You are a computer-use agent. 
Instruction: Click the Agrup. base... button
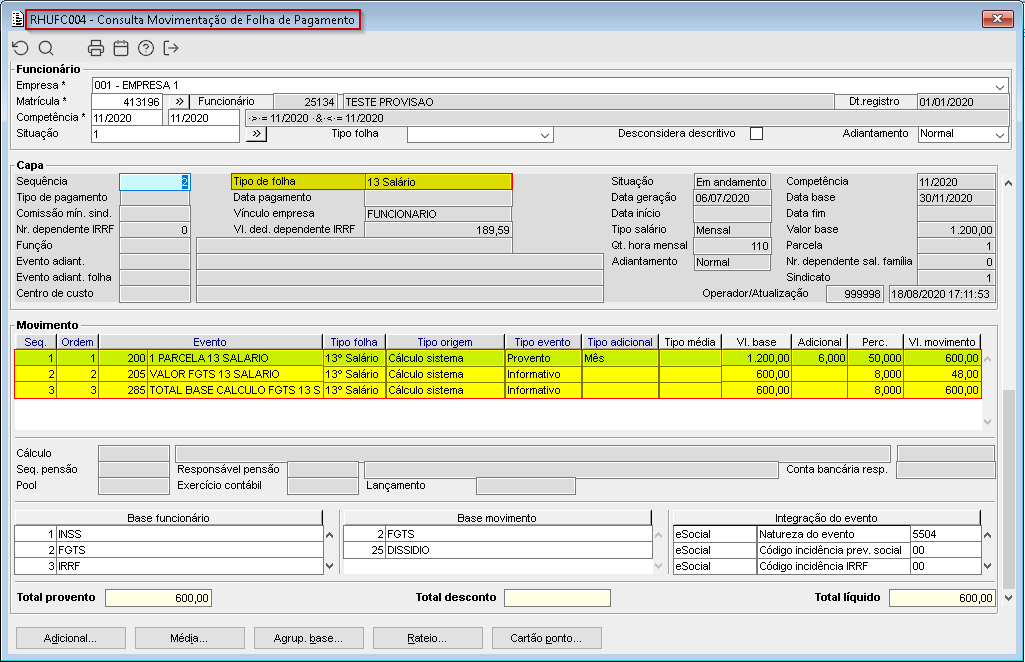point(308,638)
